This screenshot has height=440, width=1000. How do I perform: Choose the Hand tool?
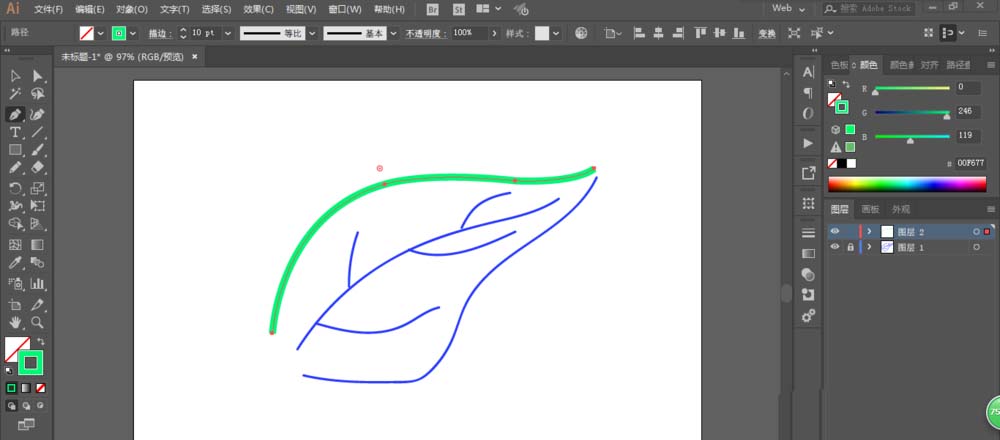click(x=15, y=322)
